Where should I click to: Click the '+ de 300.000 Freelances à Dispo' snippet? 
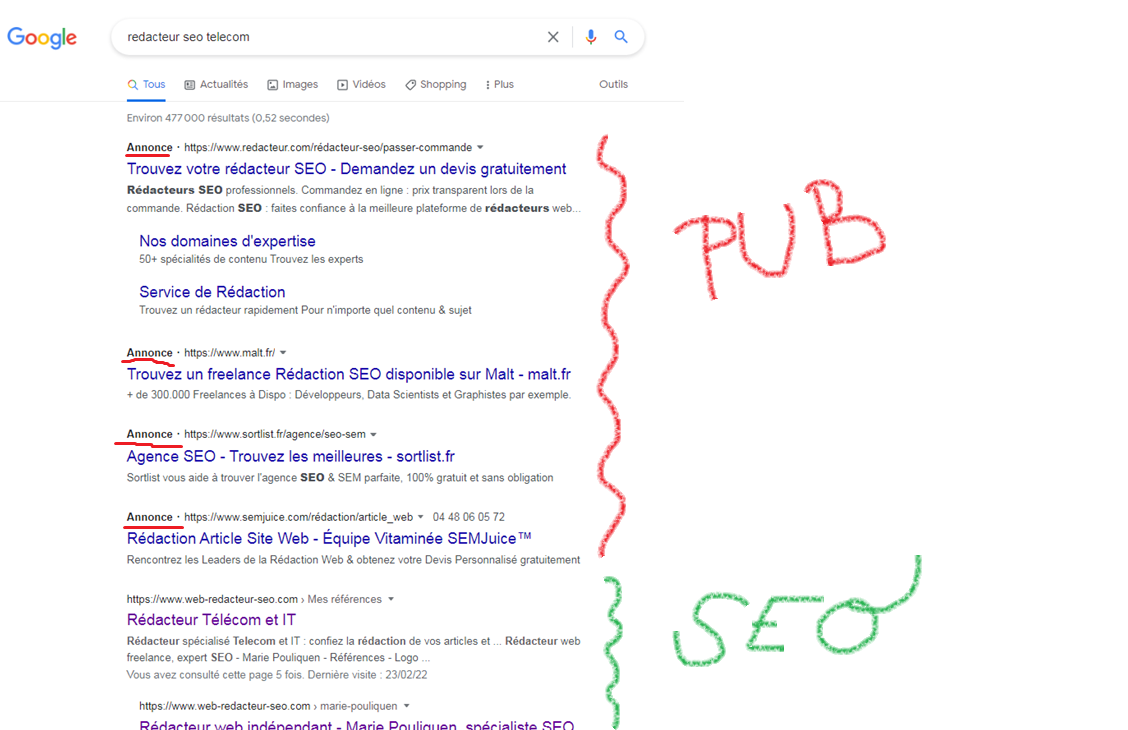(349, 395)
